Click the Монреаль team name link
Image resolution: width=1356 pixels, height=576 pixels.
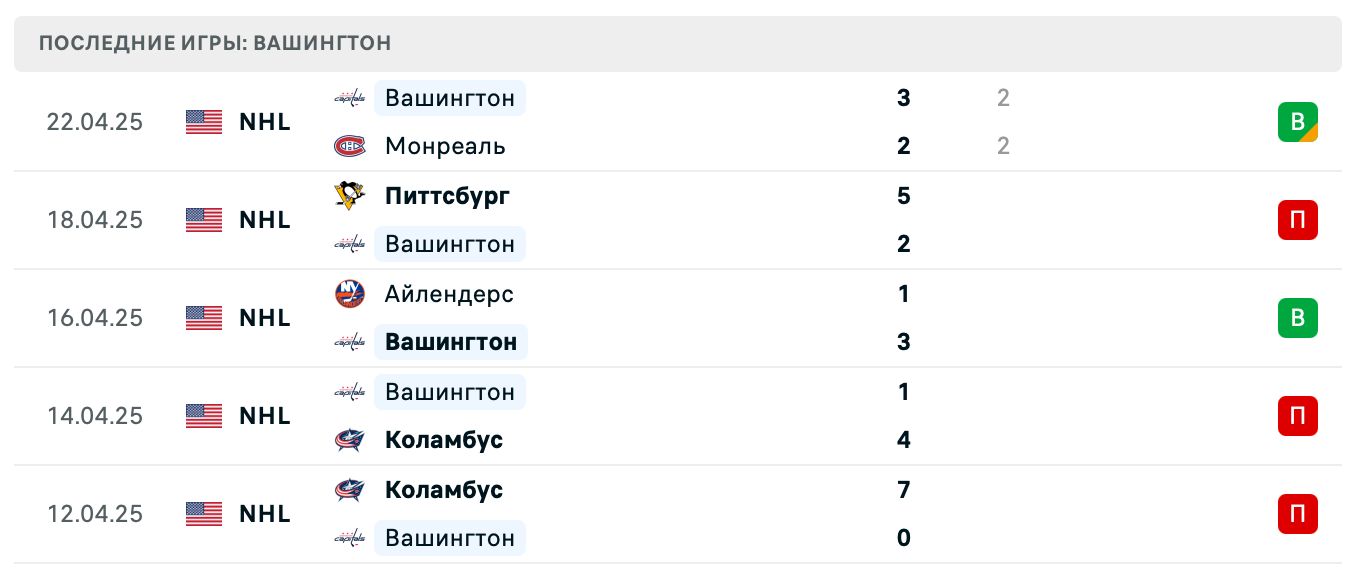445,146
